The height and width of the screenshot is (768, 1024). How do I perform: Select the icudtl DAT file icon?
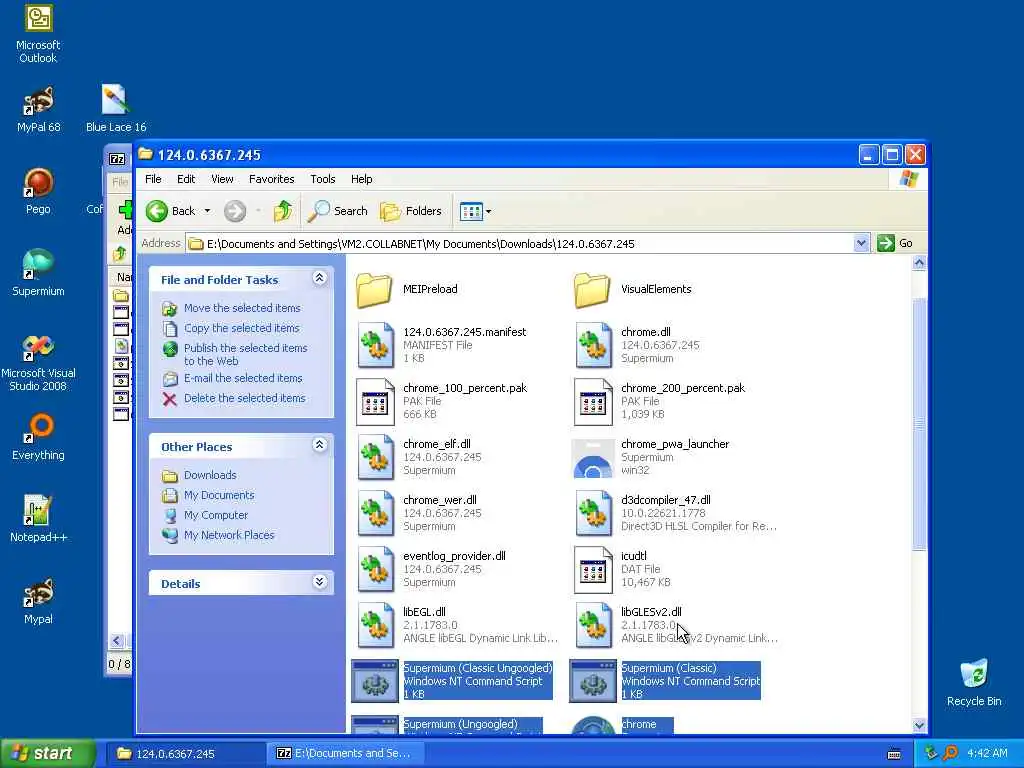tap(594, 570)
